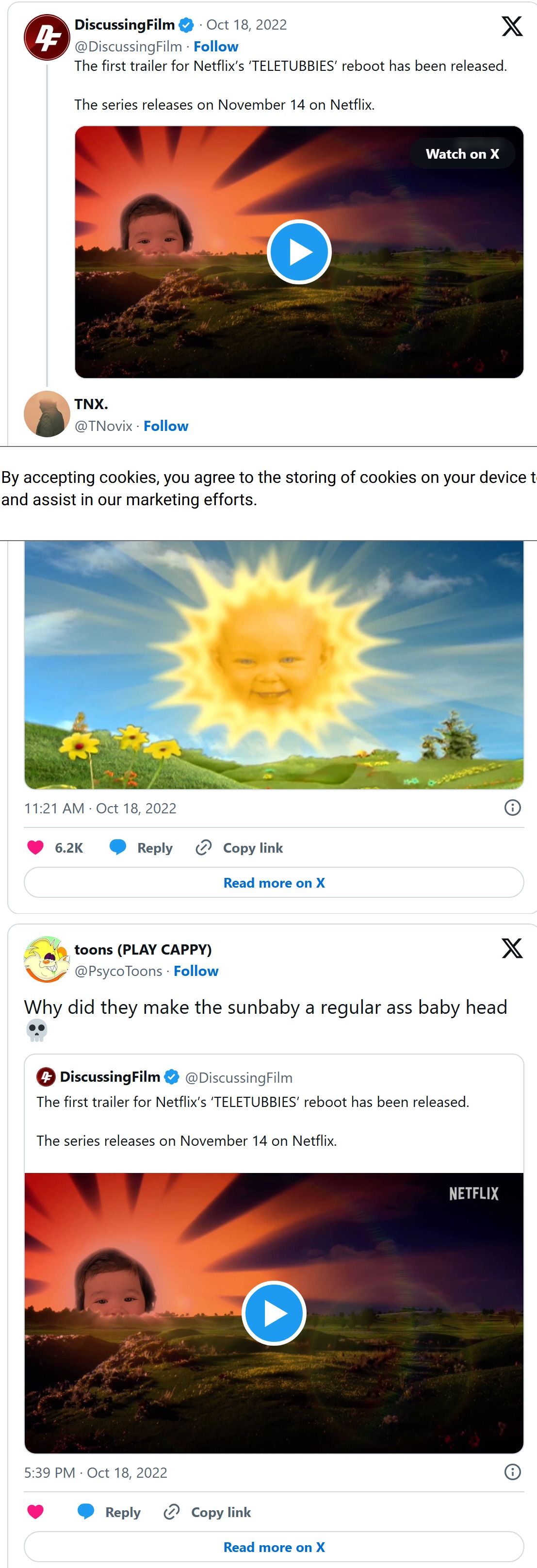The width and height of the screenshot is (537, 1568).
Task: Open Read more on X under toons tweet
Action: (x=274, y=1547)
